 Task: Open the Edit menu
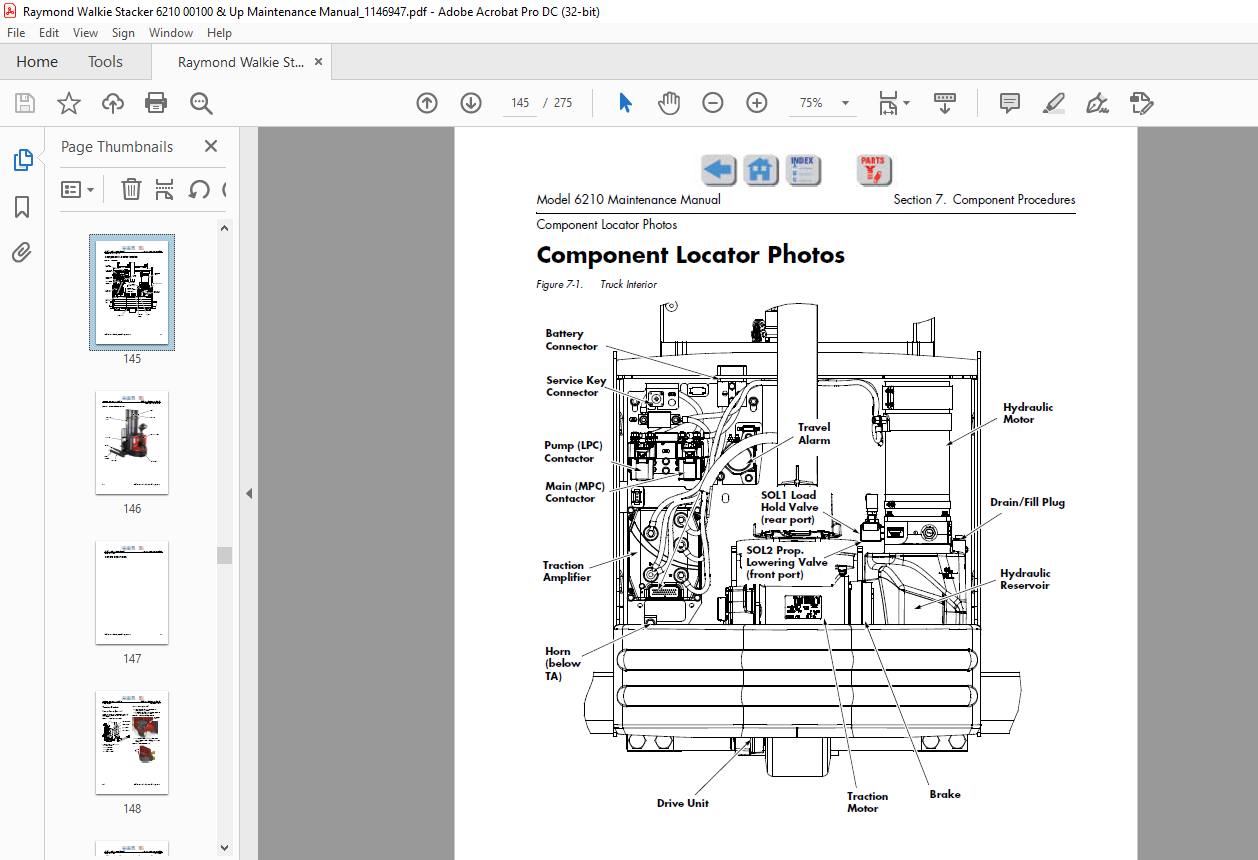(x=49, y=33)
